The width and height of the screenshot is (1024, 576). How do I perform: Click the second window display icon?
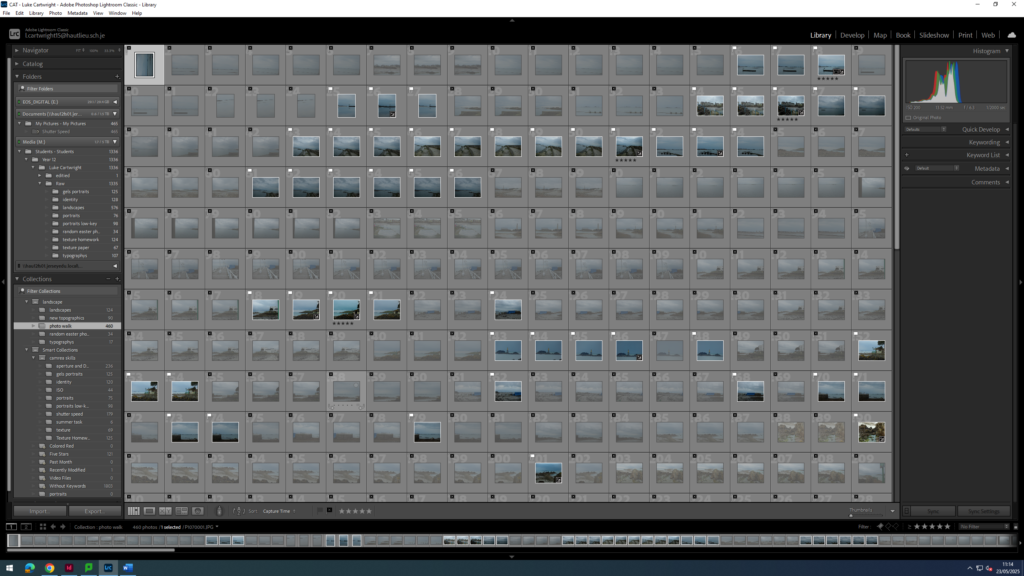coord(26,527)
